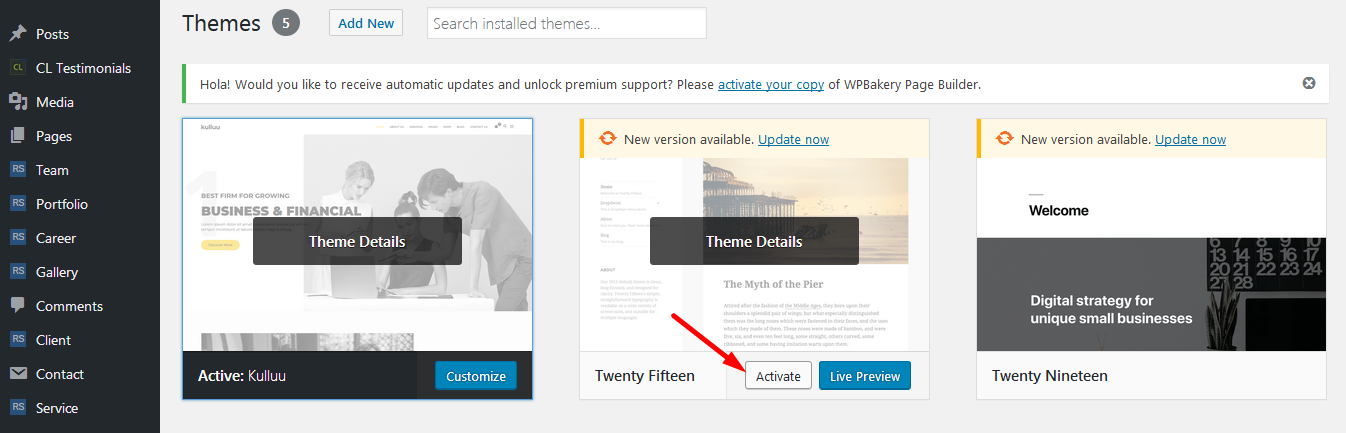Dismiss the WPBakery notification banner
1346x433 pixels.
pos(1309,84)
